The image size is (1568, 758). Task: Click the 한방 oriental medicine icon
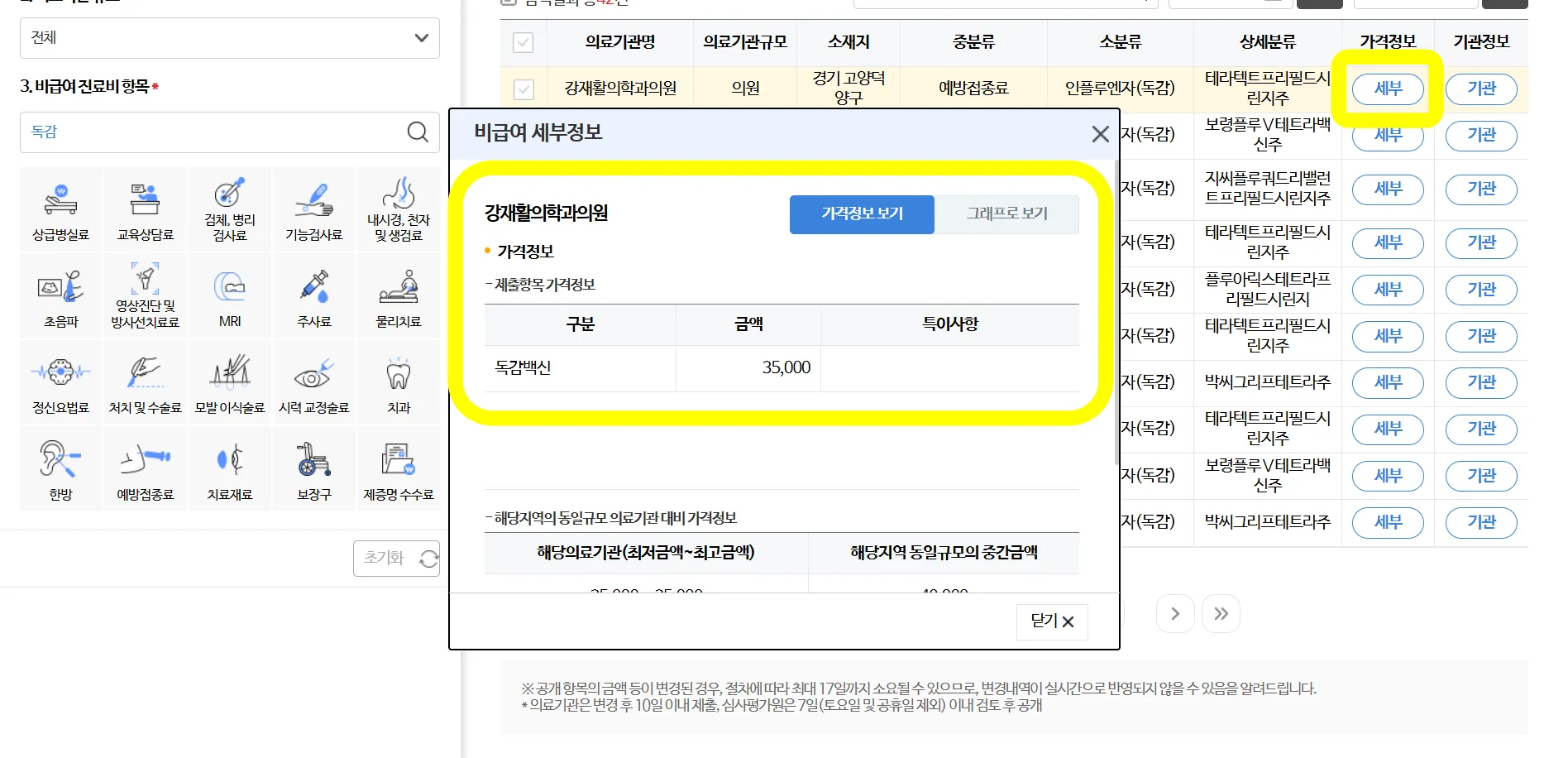coord(60,468)
